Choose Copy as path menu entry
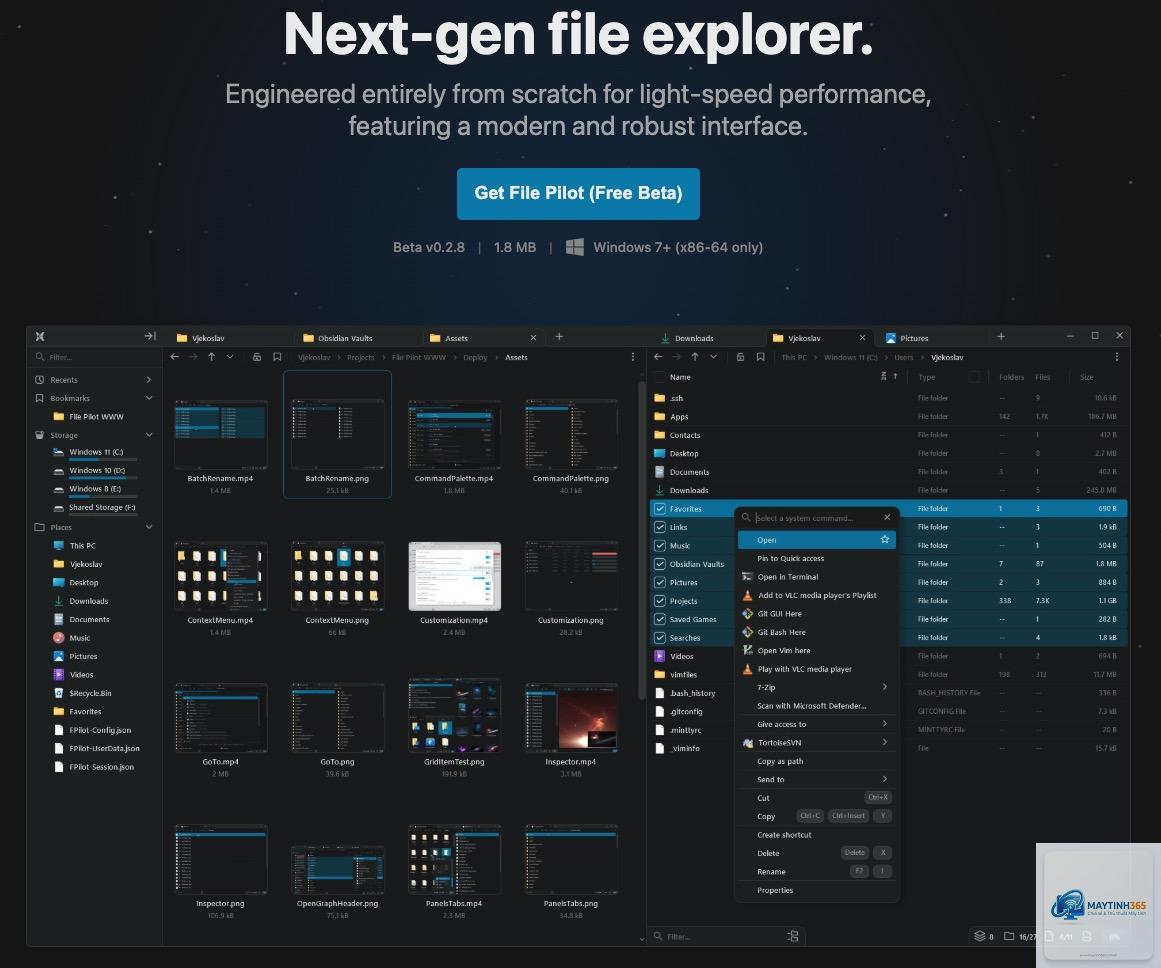The height and width of the screenshot is (968, 1161). coord(817,761)
